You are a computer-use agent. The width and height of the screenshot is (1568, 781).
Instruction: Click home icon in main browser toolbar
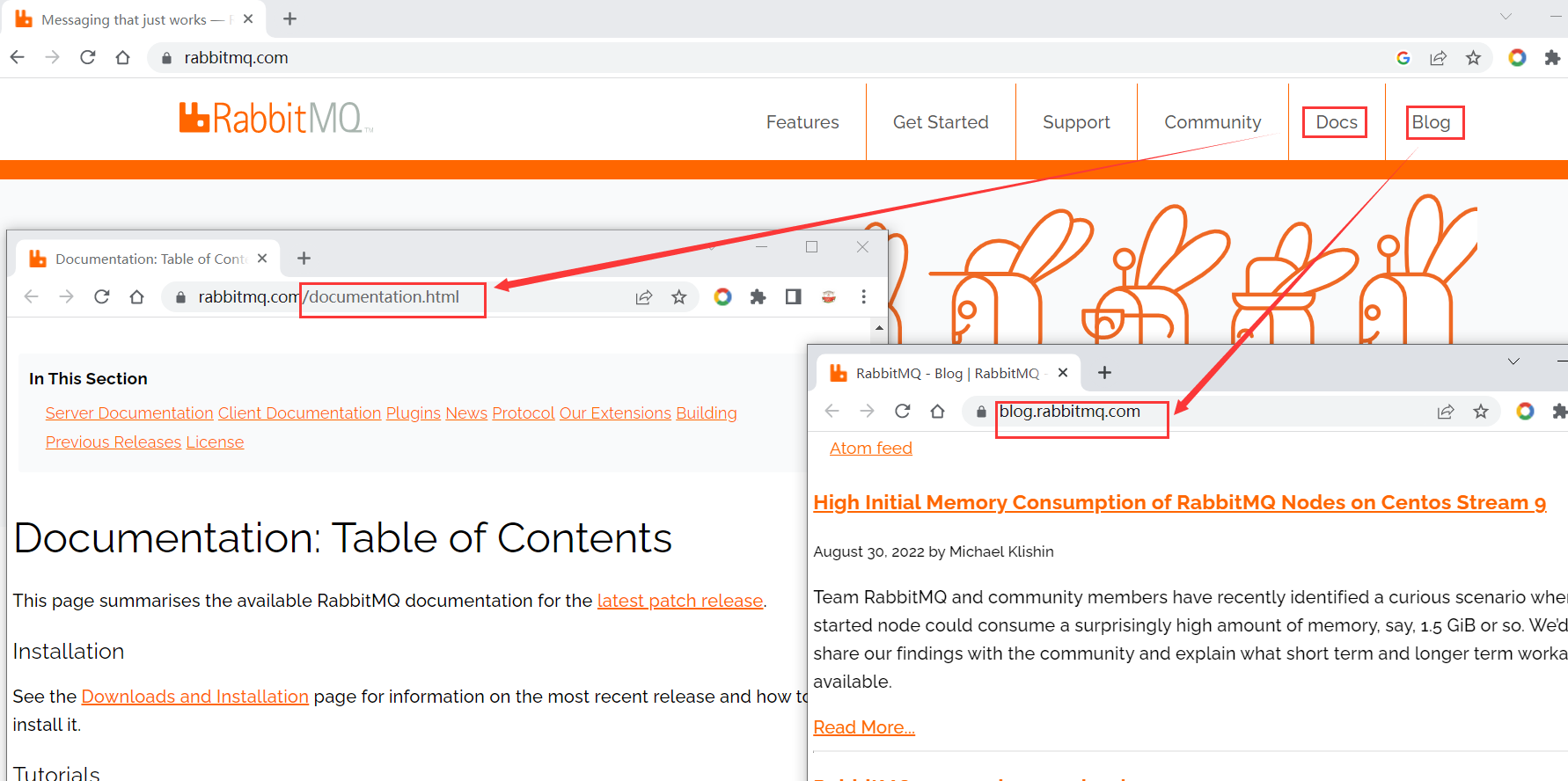pyautogui.click(x=122, y=57)
